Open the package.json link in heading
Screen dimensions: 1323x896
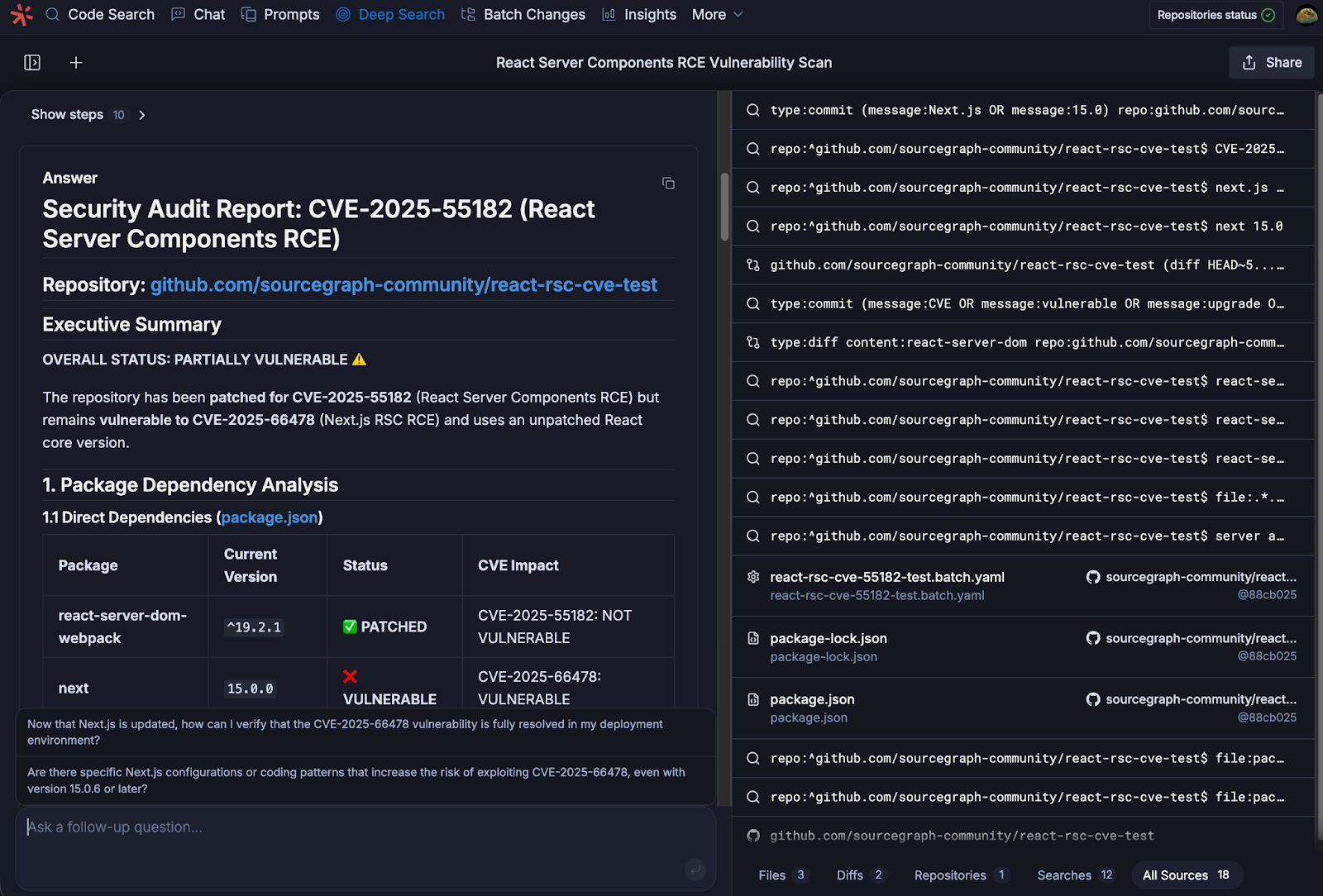pos(270,517)
